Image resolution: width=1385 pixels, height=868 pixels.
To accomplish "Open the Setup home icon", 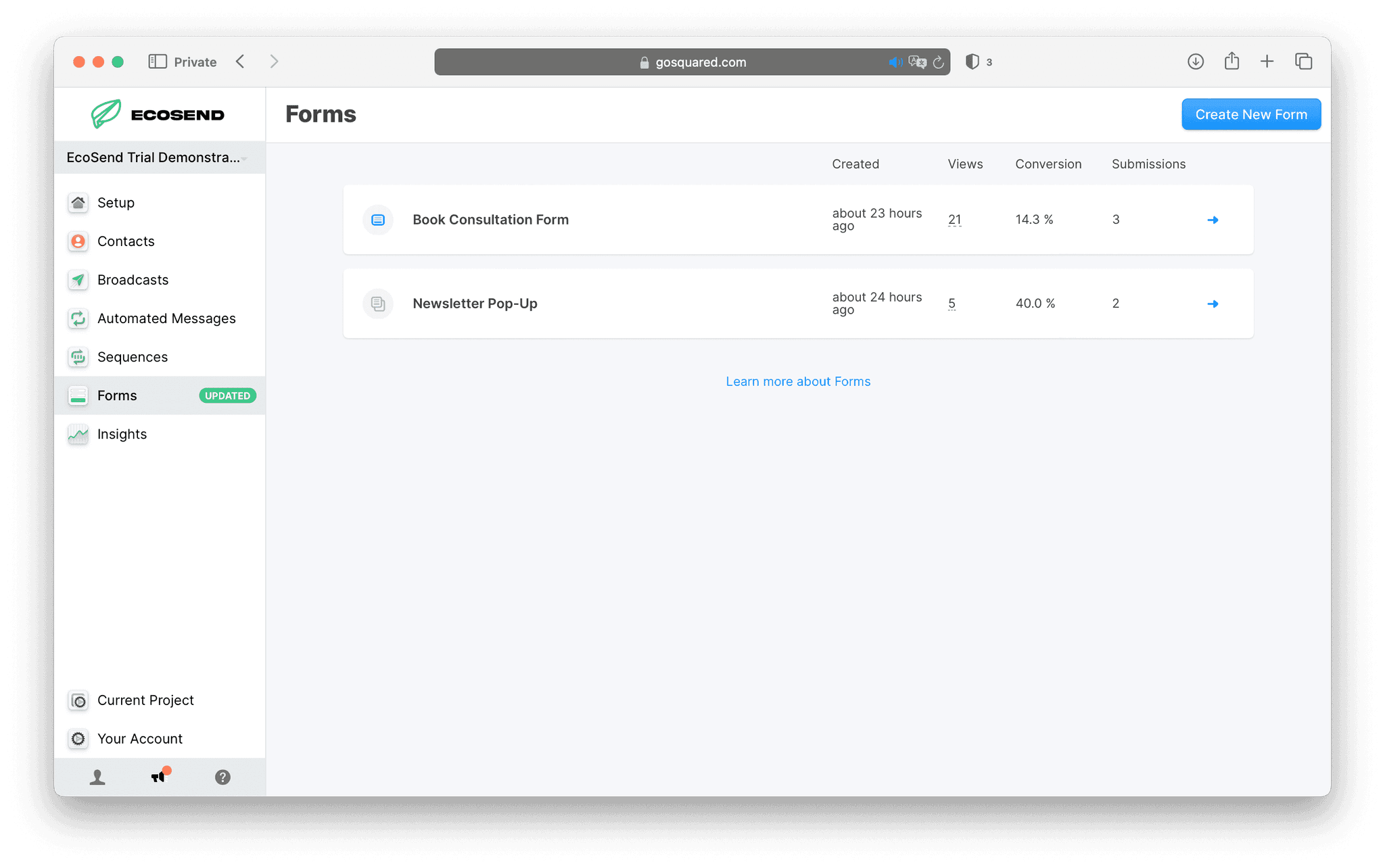I will pyautogui.click(x=78, y=203).
